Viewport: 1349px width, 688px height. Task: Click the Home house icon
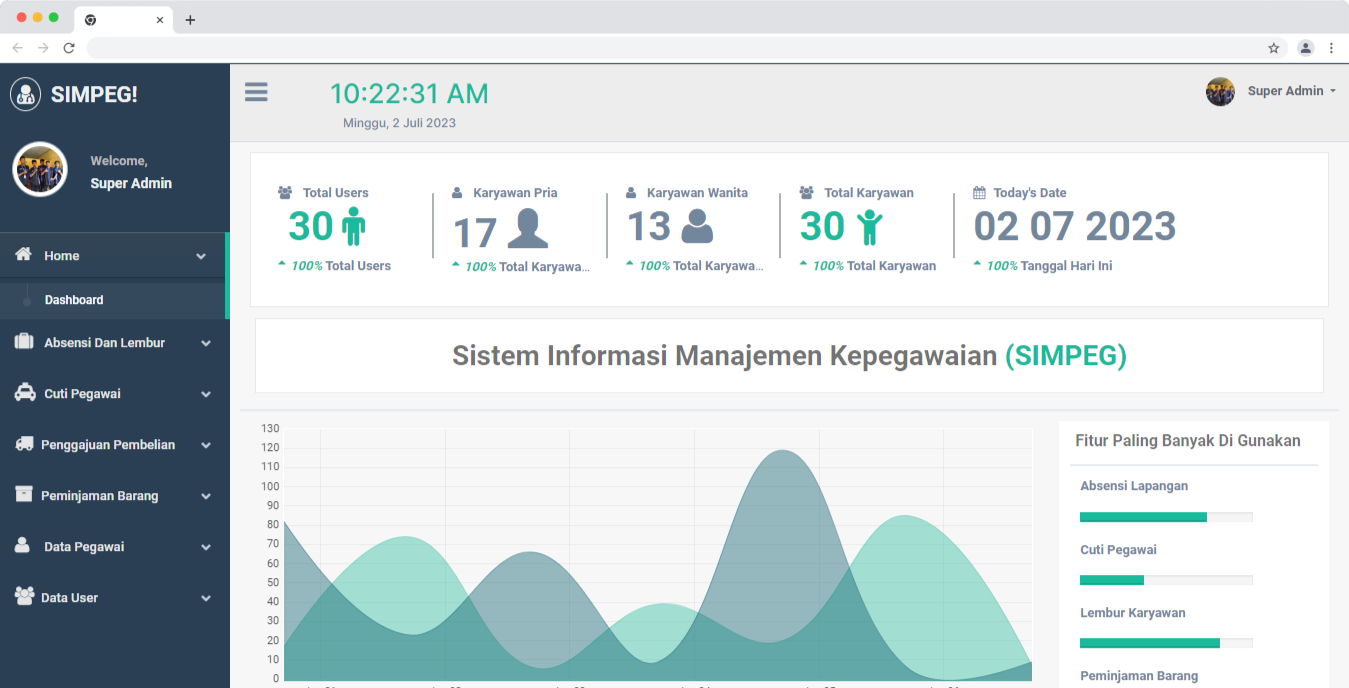24,255
